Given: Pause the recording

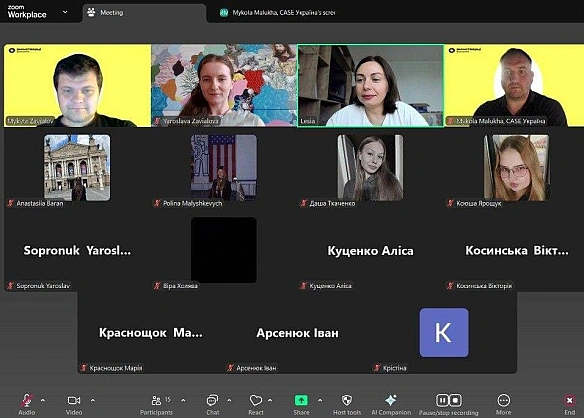Looking at the screenshot, I should click(x=442, y=400).
